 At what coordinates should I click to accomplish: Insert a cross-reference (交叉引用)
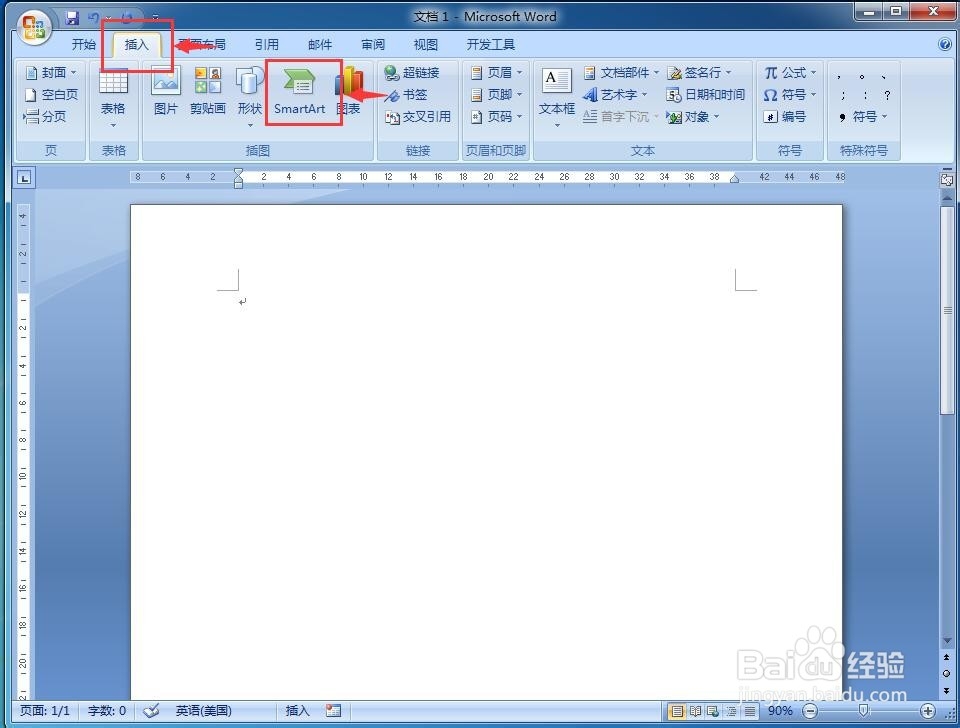[418, 116]
